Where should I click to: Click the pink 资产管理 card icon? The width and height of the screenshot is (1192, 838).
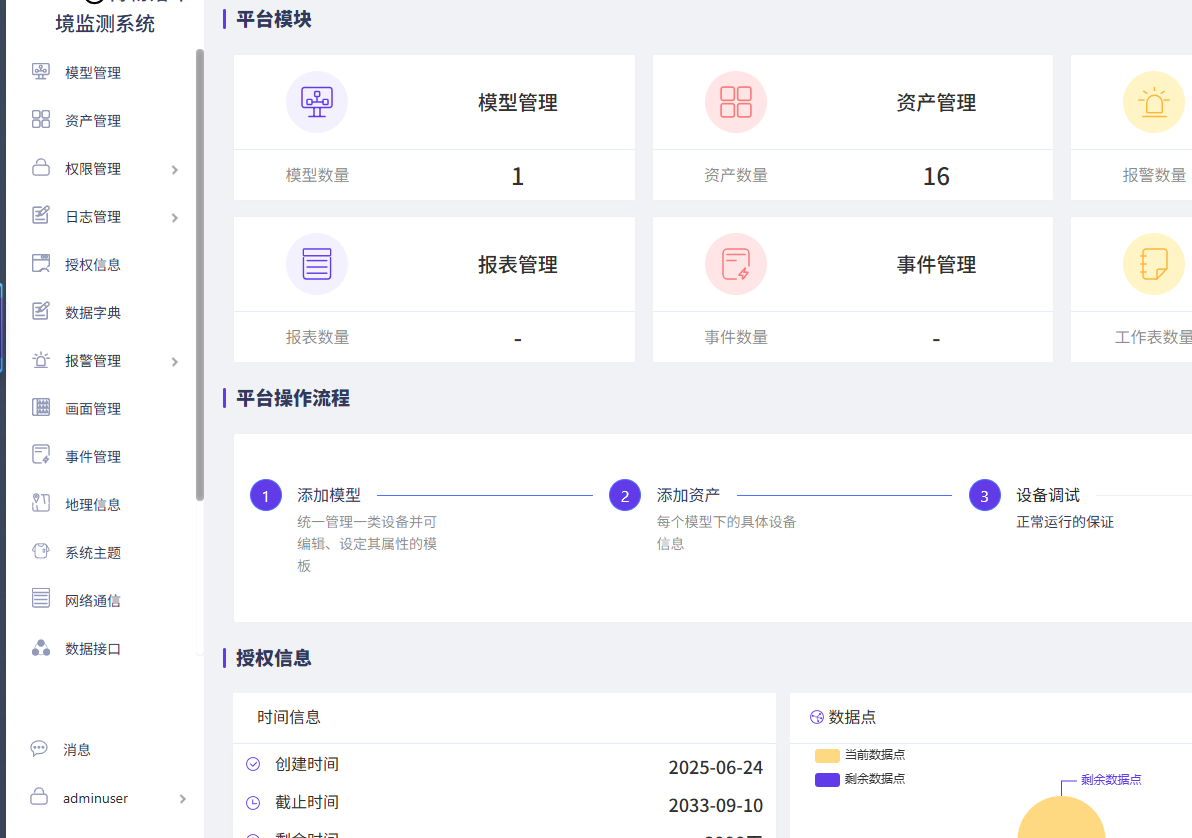736,102
